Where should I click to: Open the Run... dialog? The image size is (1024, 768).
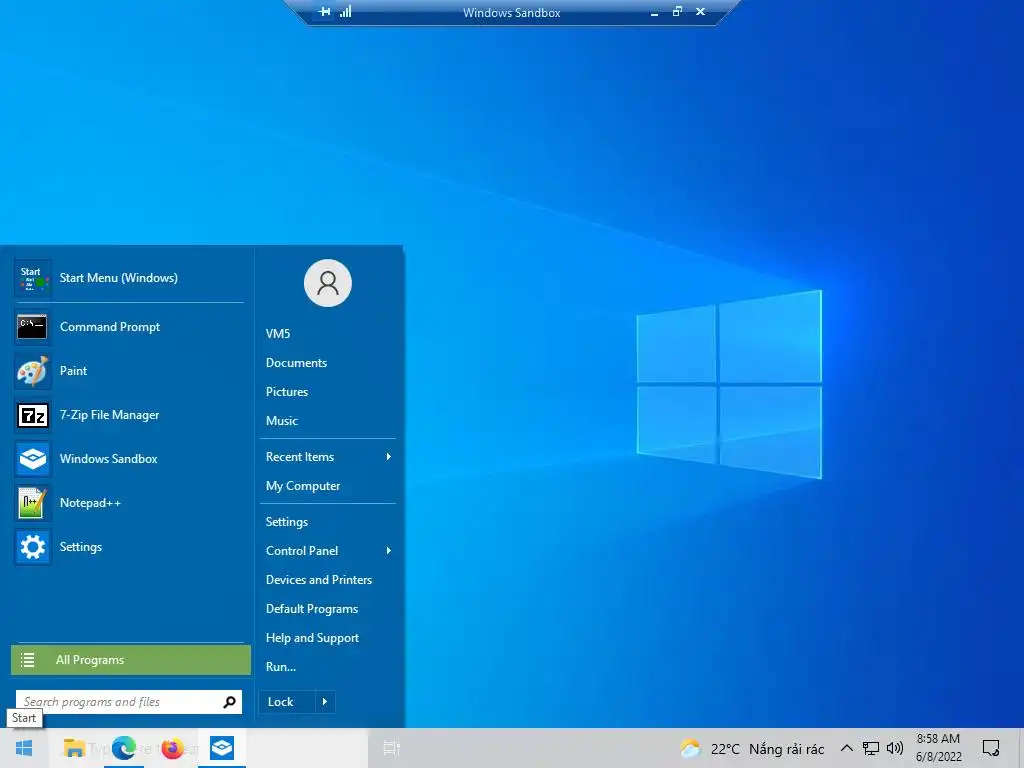point(281,667)
